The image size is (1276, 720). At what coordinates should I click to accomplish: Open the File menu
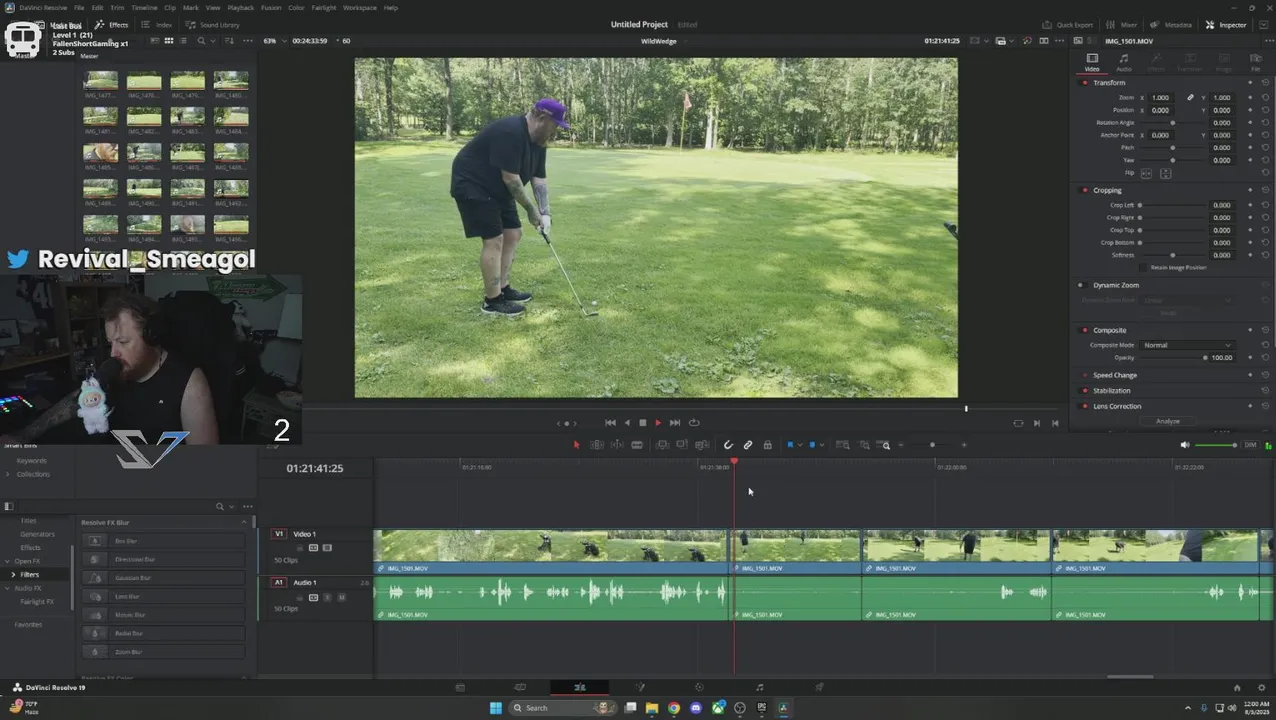tap(79, 7)
